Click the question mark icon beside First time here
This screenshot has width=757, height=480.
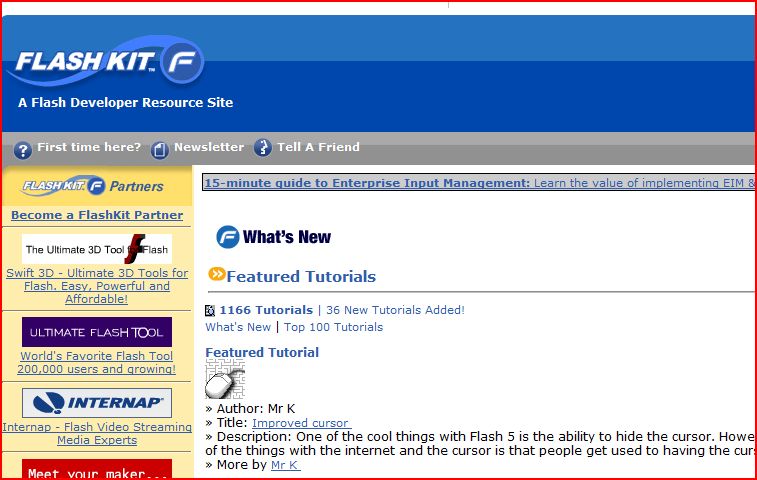coord(23,150)
